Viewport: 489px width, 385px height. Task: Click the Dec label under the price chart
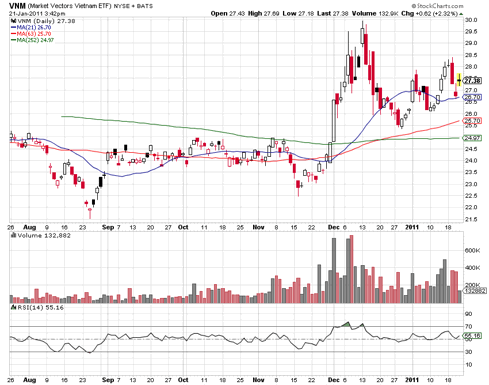coord(334,227)
